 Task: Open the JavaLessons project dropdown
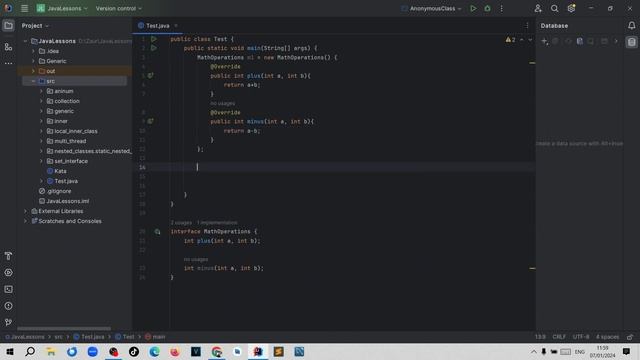[62, 8]
